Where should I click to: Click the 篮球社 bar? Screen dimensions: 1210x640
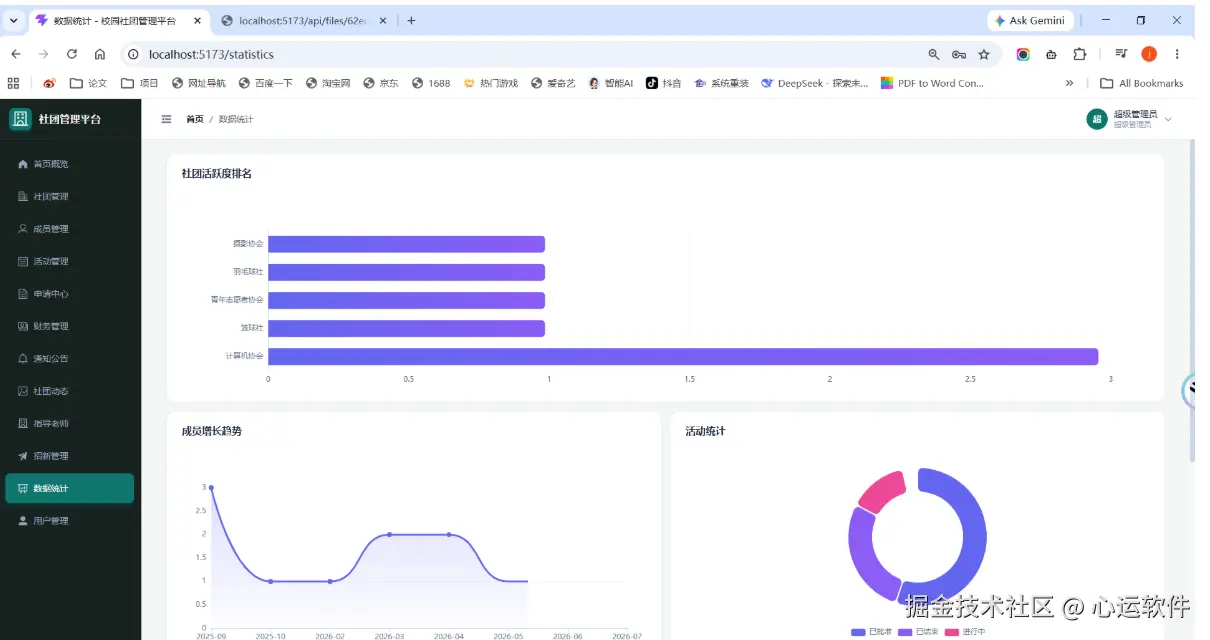point(406,328)
